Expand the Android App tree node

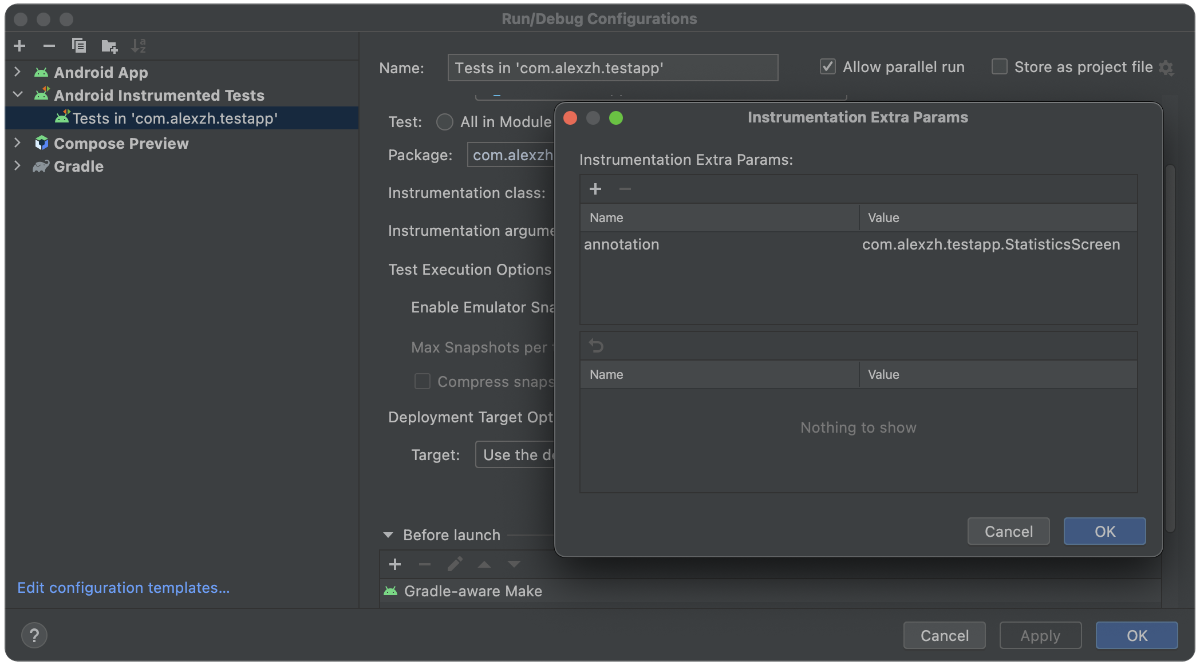tap(17, 72)
